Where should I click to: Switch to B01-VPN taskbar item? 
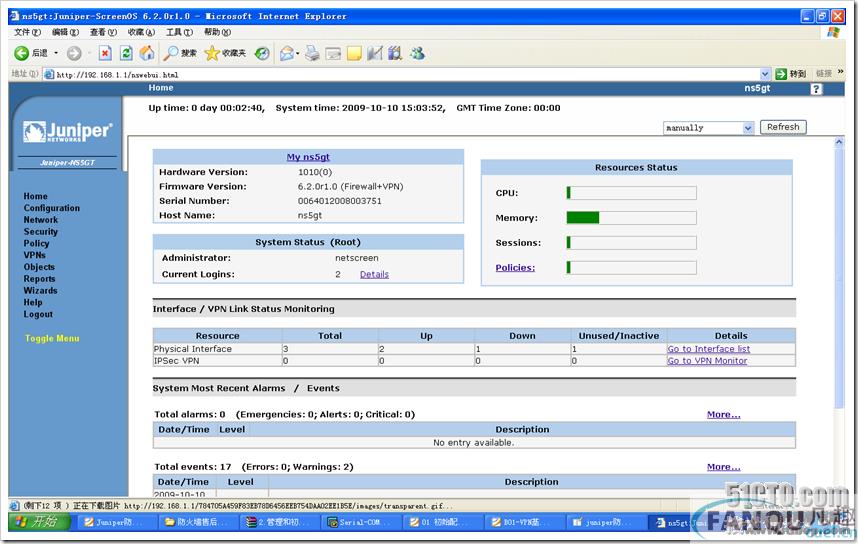tap(524, 522)
